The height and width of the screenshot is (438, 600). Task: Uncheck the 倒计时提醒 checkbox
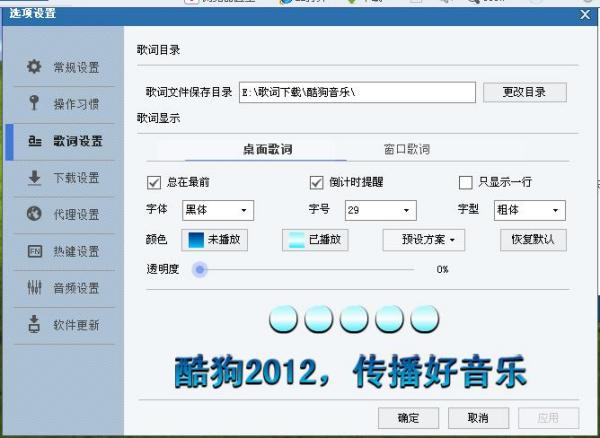316,182
